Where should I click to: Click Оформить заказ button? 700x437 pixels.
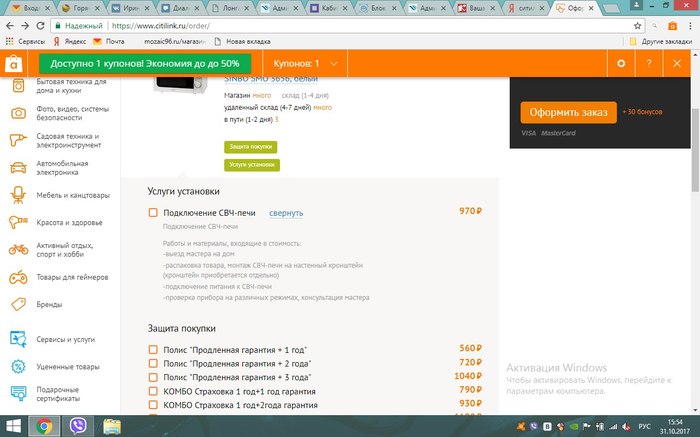[568, 112]
